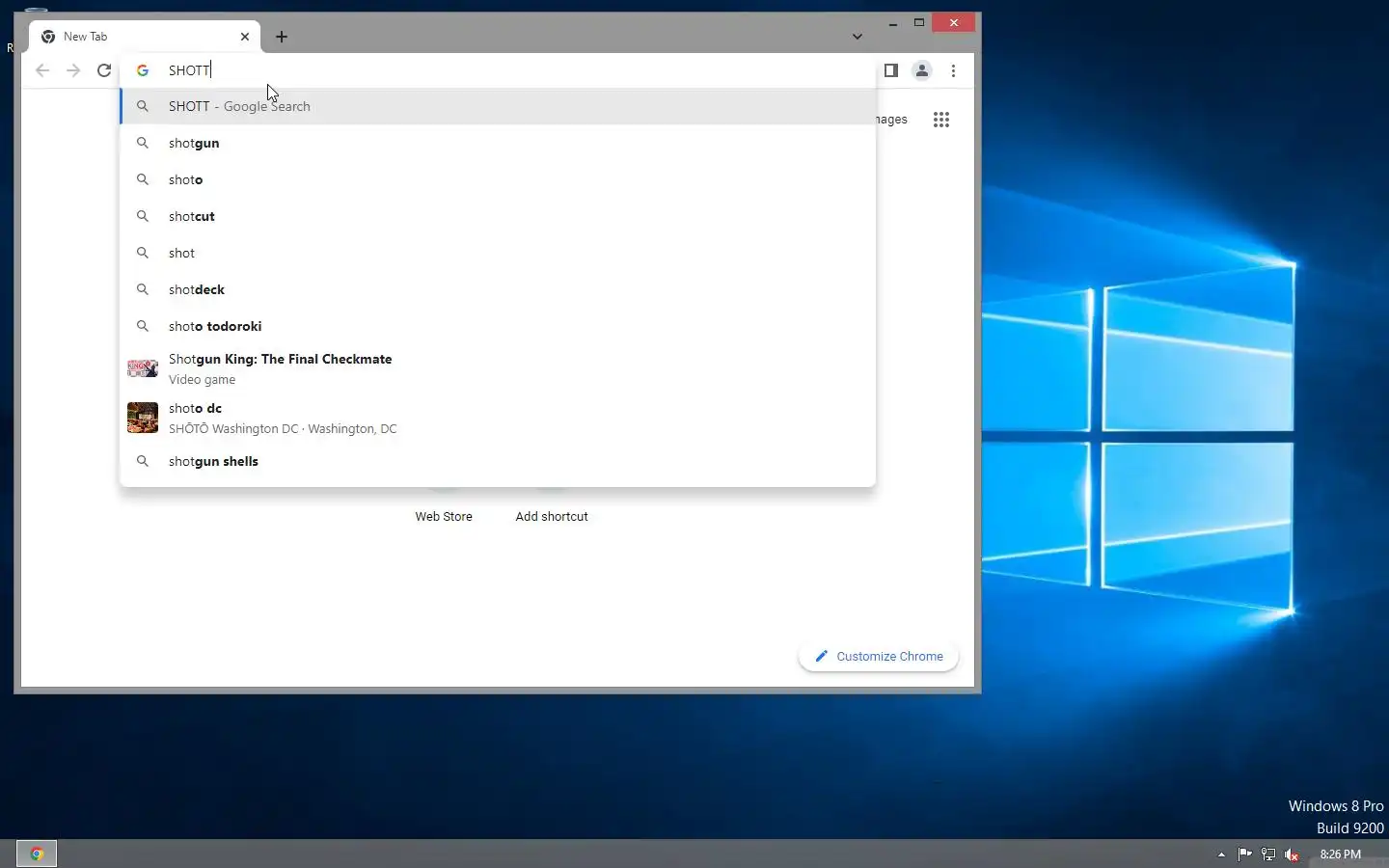Click the search icon beside 'shotgun shells'
Viewport: 1389px width, 868px height.
pos(143,461)
